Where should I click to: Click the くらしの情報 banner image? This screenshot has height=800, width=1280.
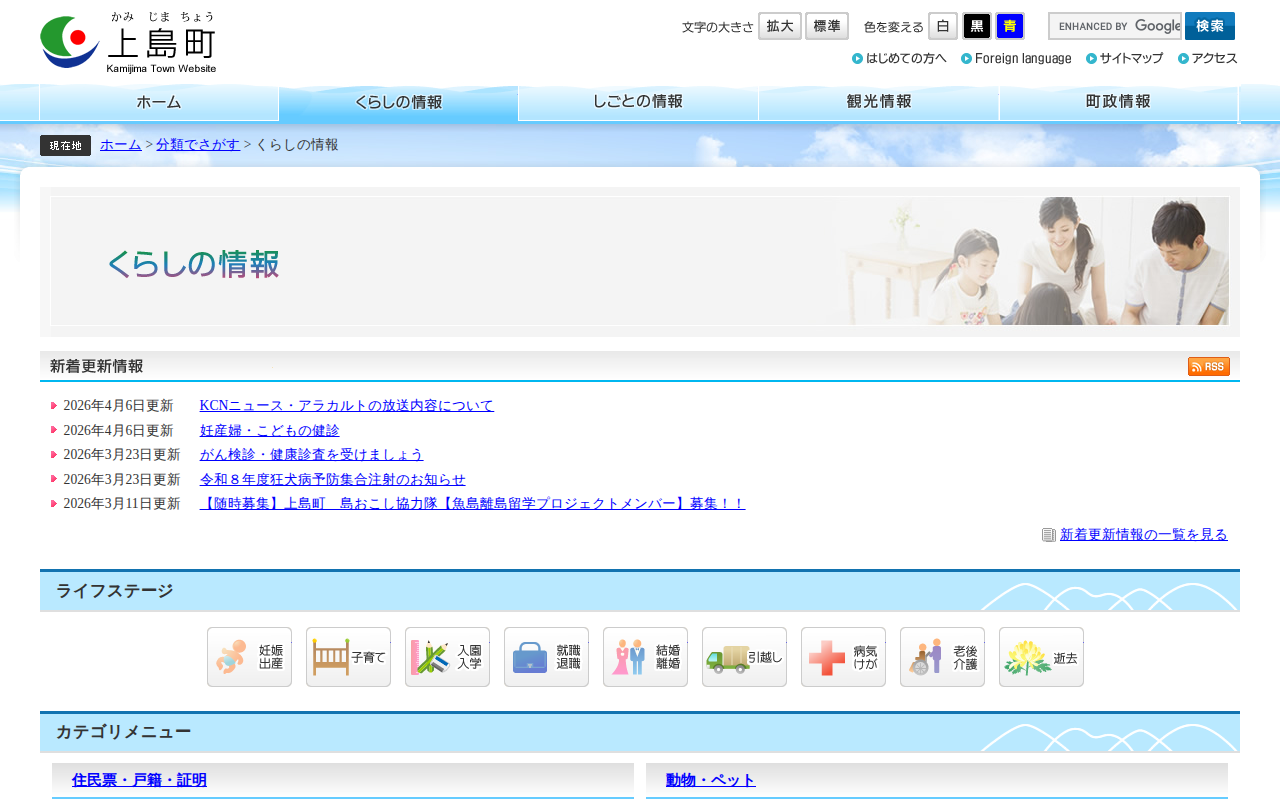coord(640,261)
